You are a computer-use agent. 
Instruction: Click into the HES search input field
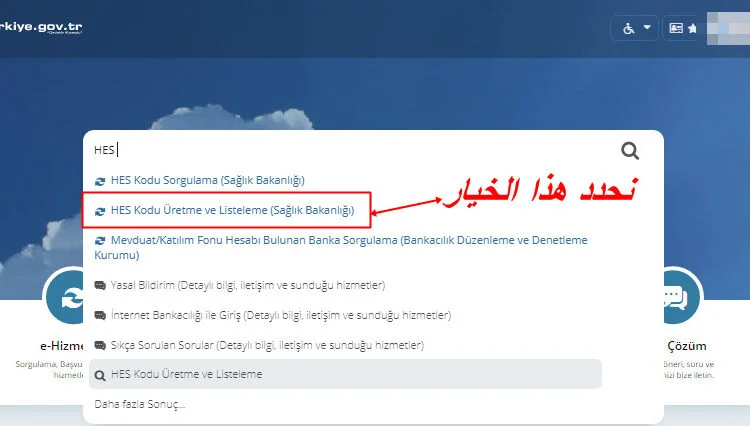click(x=354, y=150)
